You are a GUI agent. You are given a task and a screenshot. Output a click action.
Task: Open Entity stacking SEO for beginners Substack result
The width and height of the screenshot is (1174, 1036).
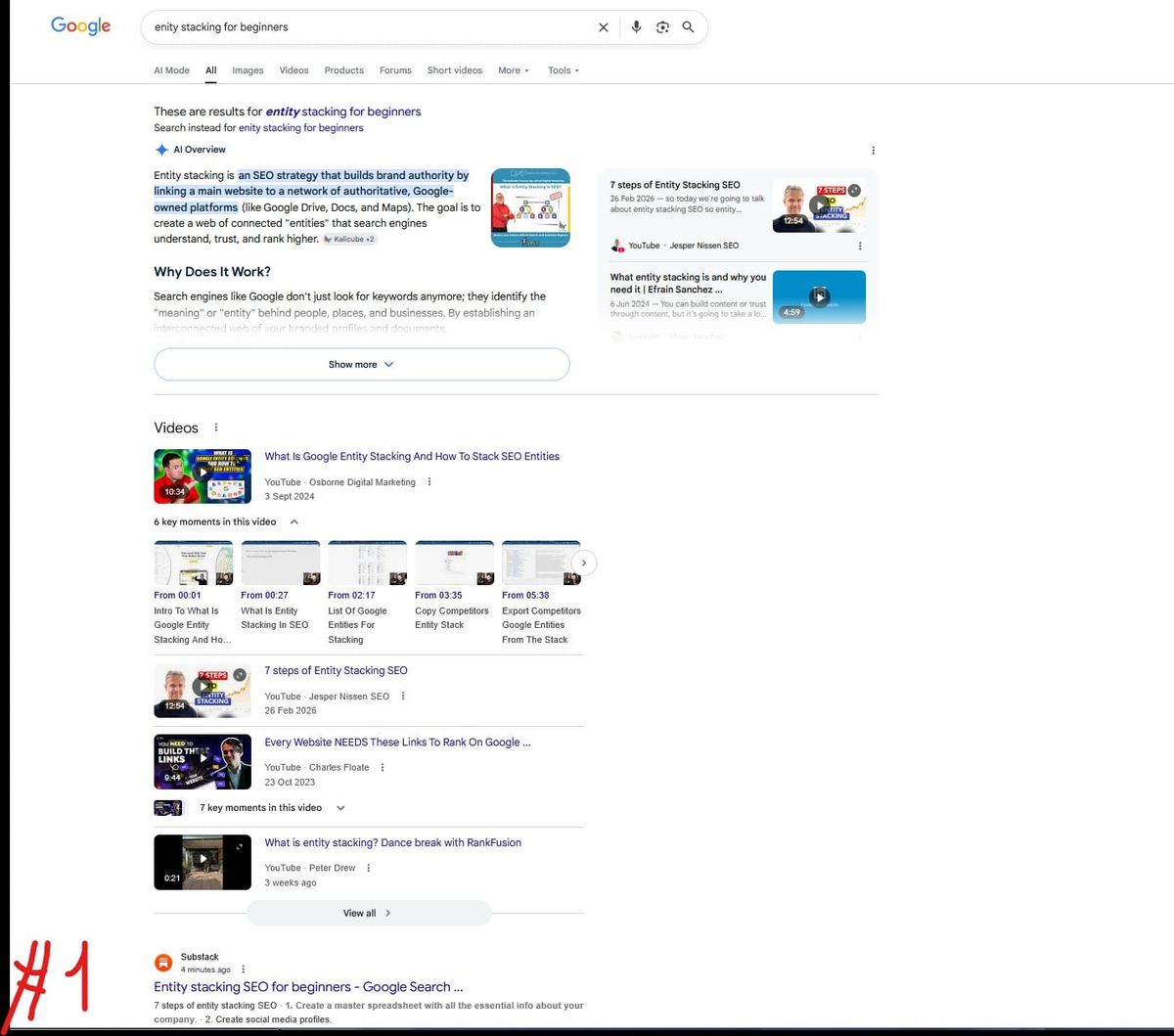coord(308,987)
